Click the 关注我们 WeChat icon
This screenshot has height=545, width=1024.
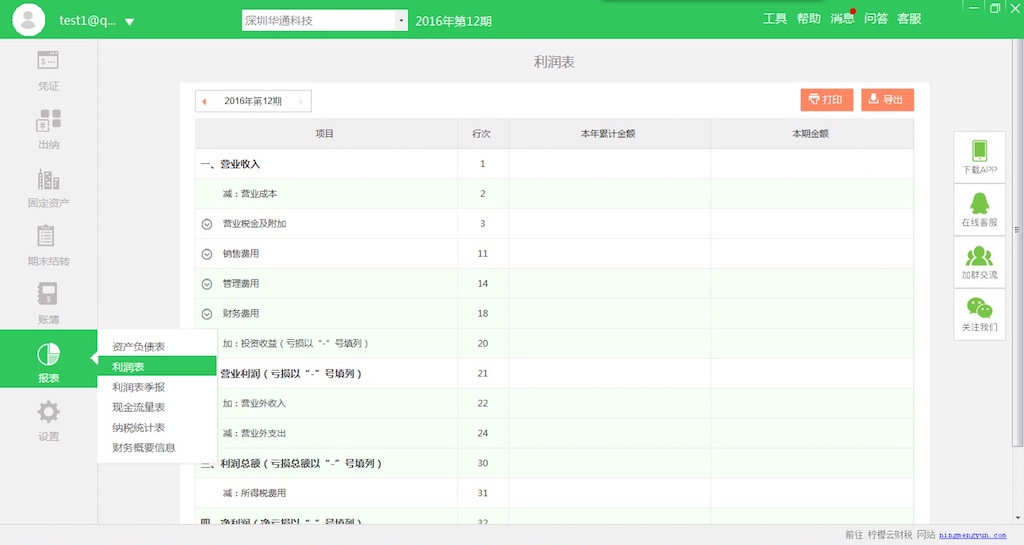[979, 309]
